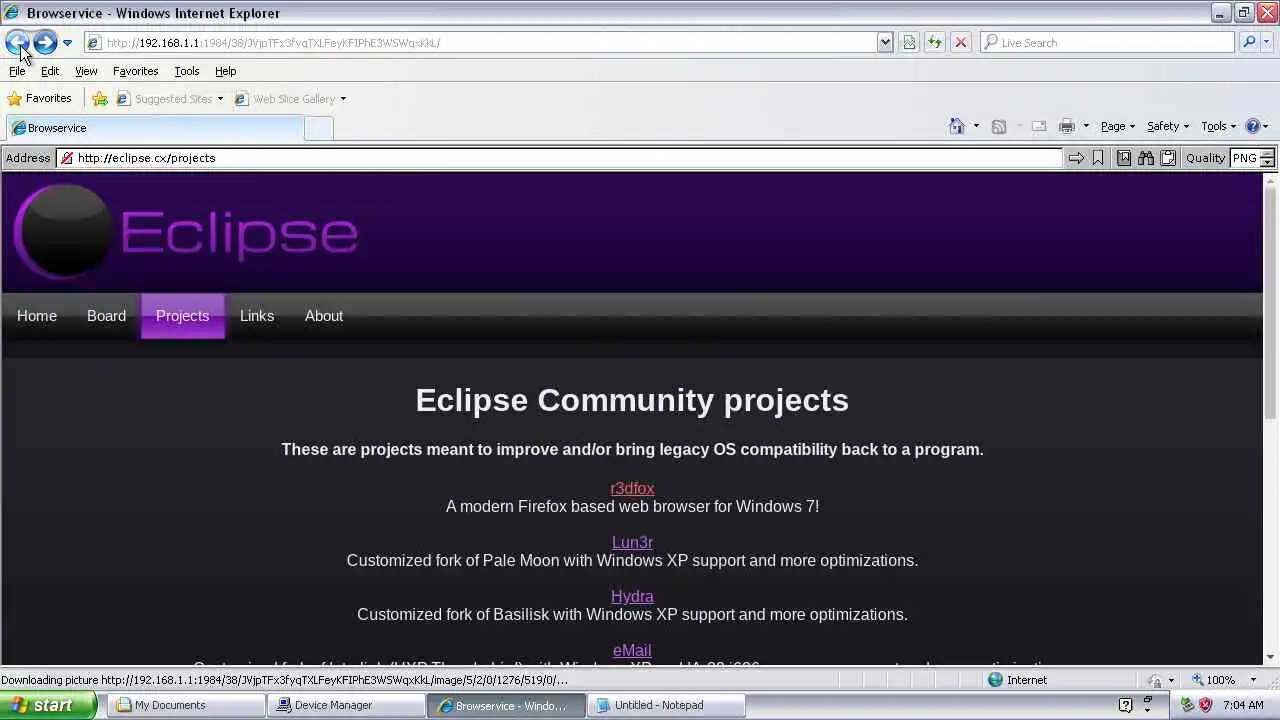Open the Page command bar menu
1280x720 pixels.
tap(1117, 126)
